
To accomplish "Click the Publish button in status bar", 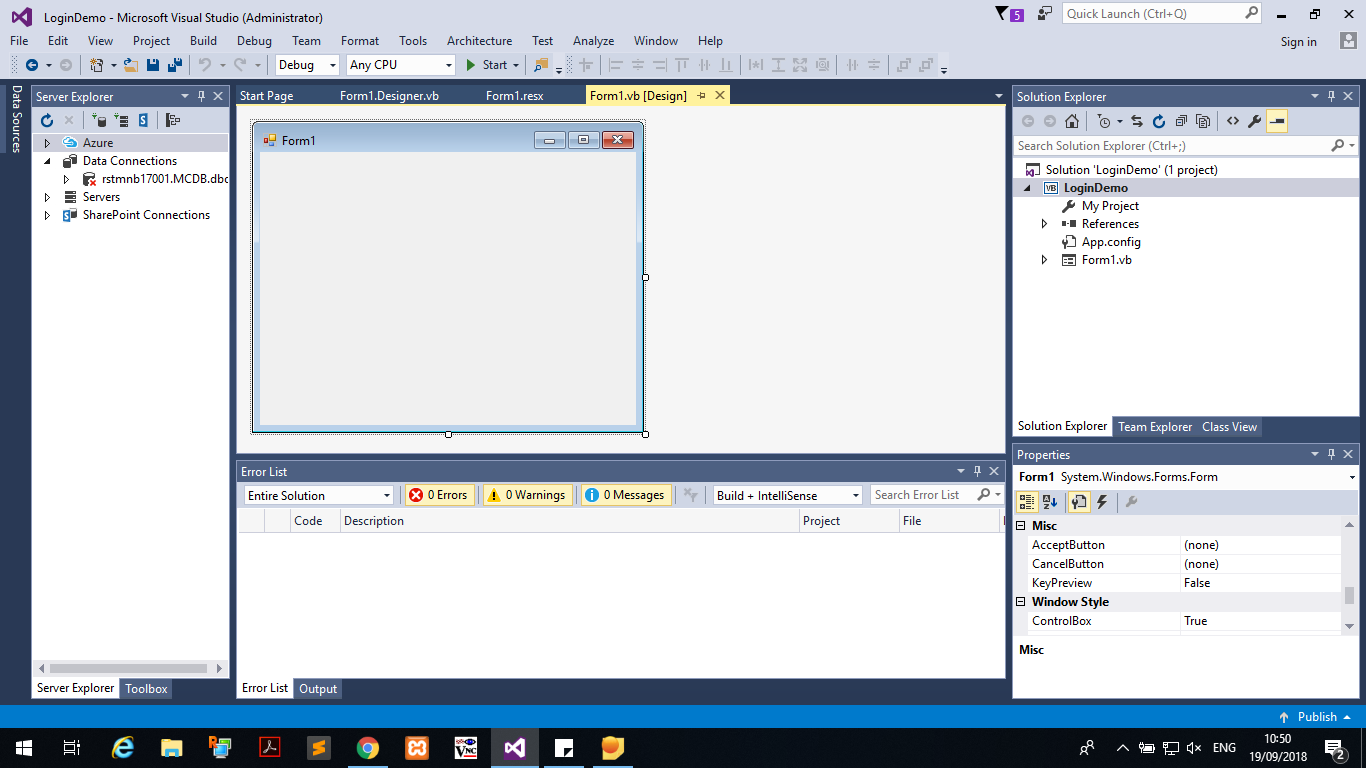I will tap(1314, 717).
